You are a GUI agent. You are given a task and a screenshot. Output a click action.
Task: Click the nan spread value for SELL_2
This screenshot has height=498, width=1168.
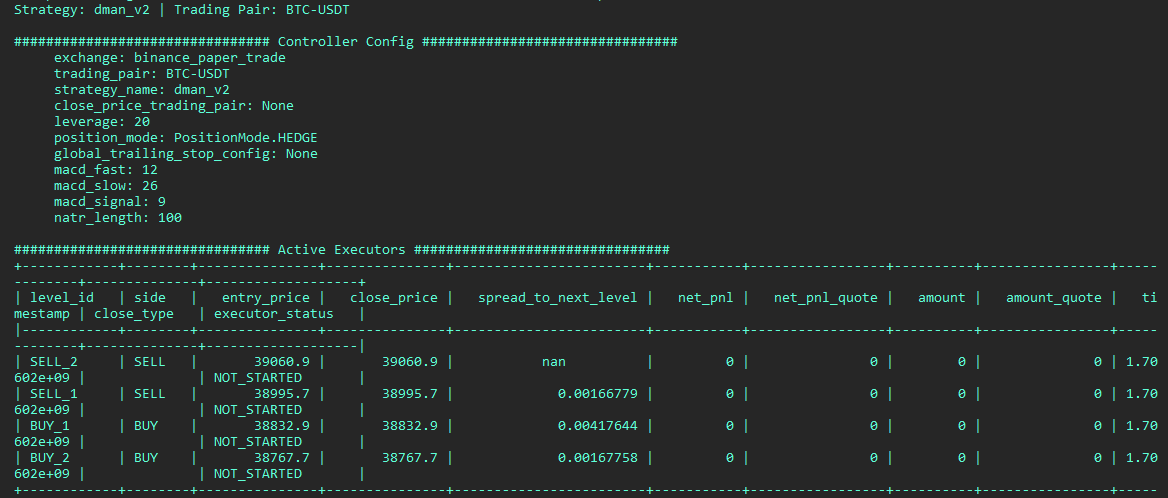click(553, 362)
